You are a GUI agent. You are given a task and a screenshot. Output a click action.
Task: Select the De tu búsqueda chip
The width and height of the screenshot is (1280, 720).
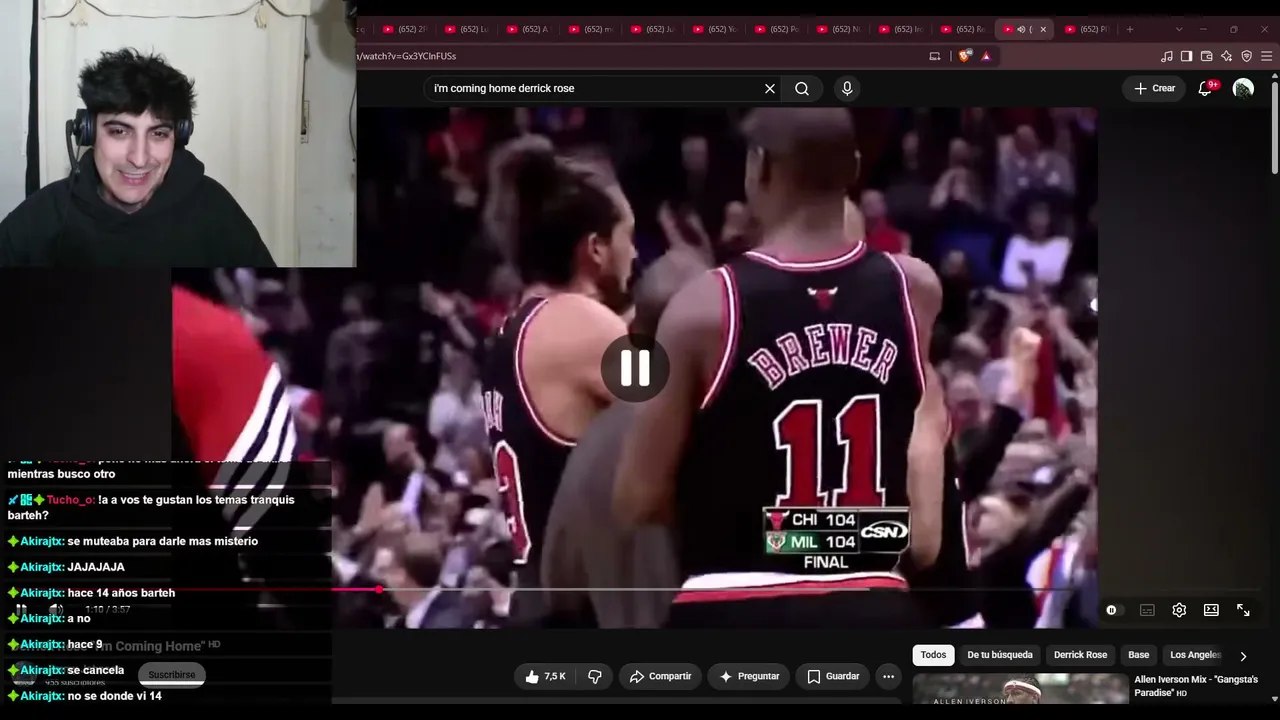(x=1000, y=655)
